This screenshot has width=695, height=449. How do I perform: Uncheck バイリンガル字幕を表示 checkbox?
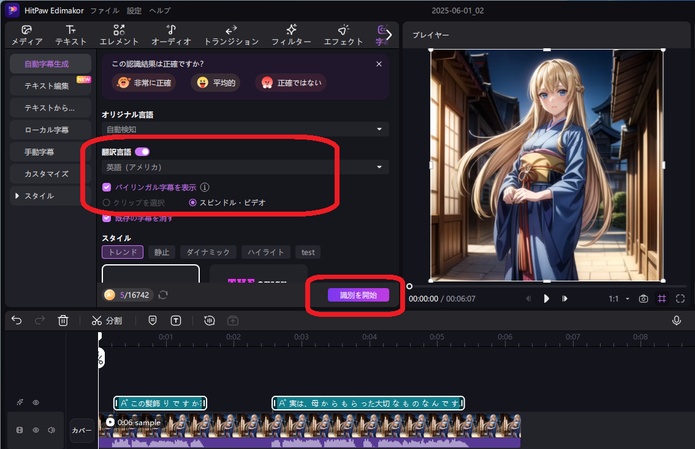(106, 187)
